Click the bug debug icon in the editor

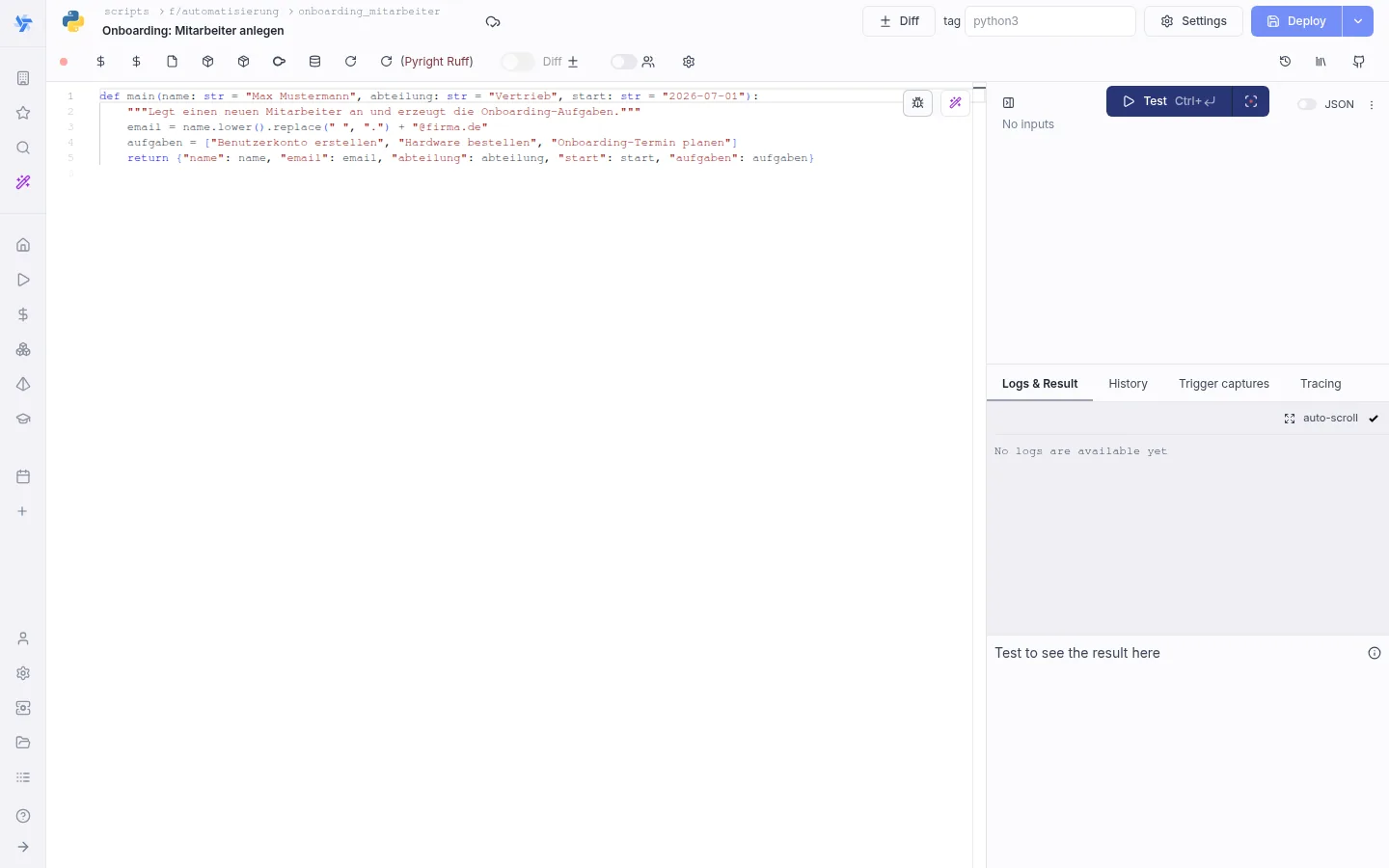[917, 102]
